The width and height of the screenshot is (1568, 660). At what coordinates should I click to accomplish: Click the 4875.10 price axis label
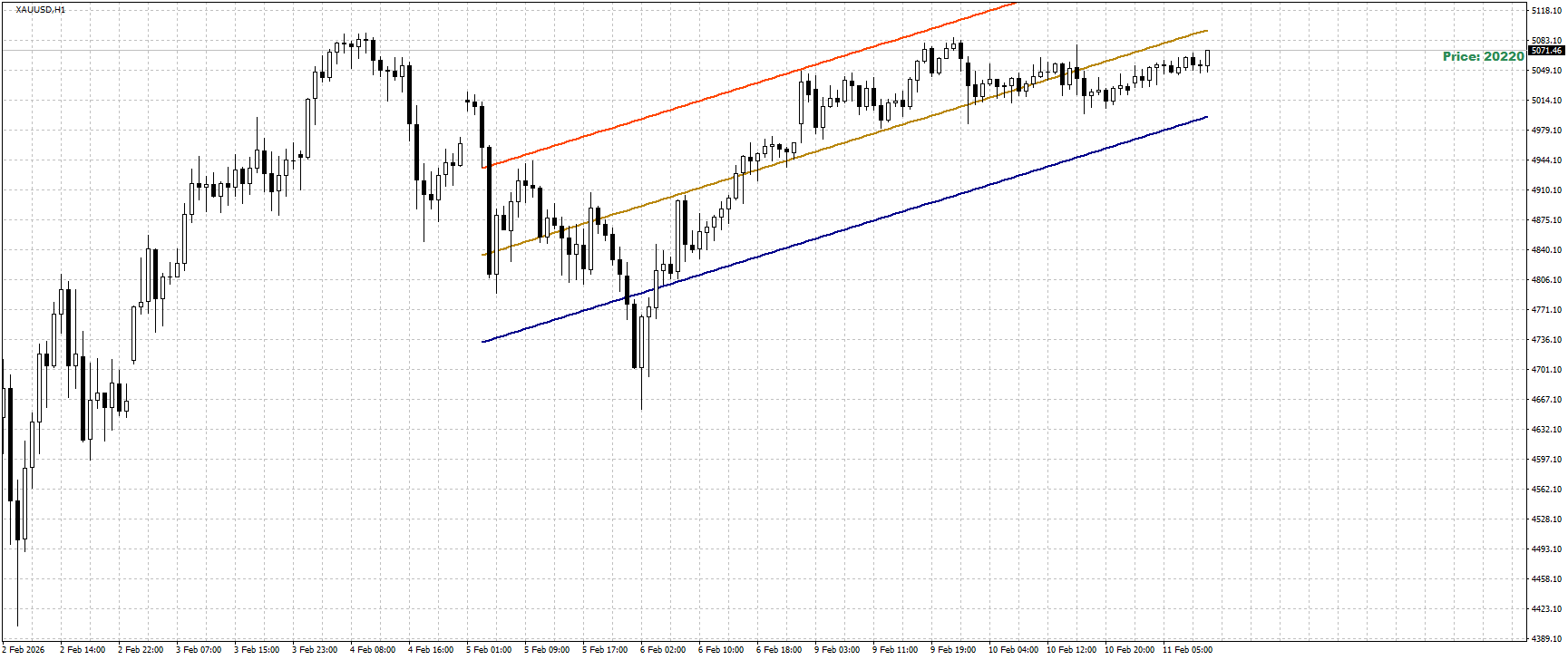[1545, 220]
